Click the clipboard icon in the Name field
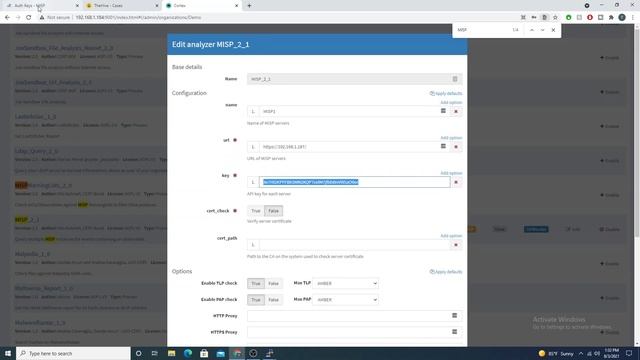 455,79
